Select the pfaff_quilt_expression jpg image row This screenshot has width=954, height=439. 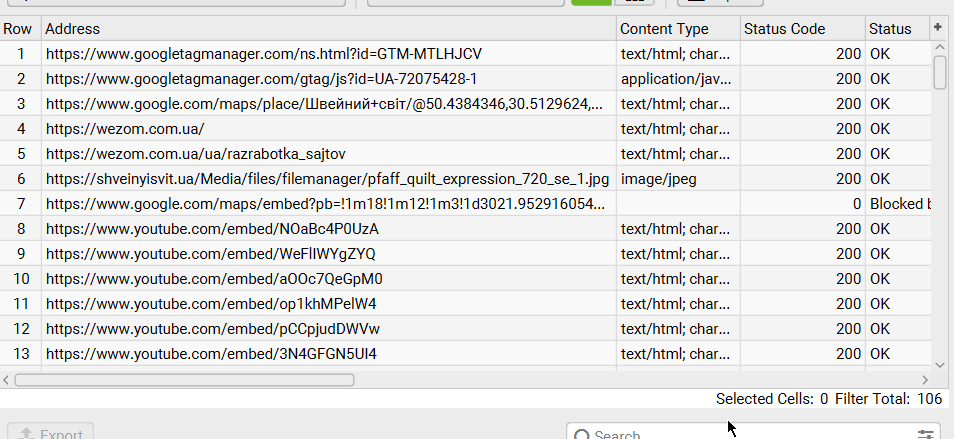[x=465, y=179]
